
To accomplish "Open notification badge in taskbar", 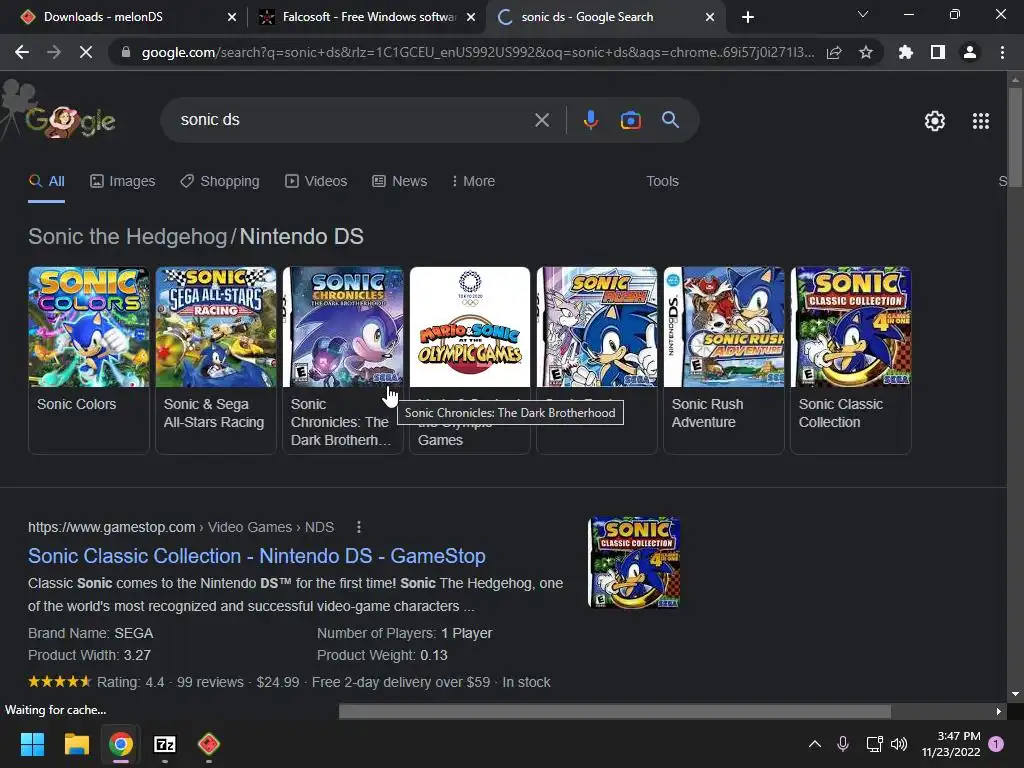I will pyautogui.click(x=996, y=744).
